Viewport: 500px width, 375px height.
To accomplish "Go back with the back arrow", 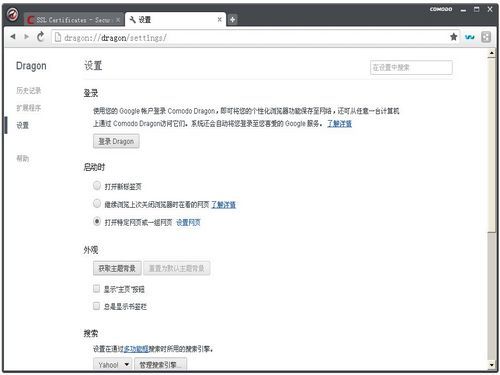I will (13, 36).
